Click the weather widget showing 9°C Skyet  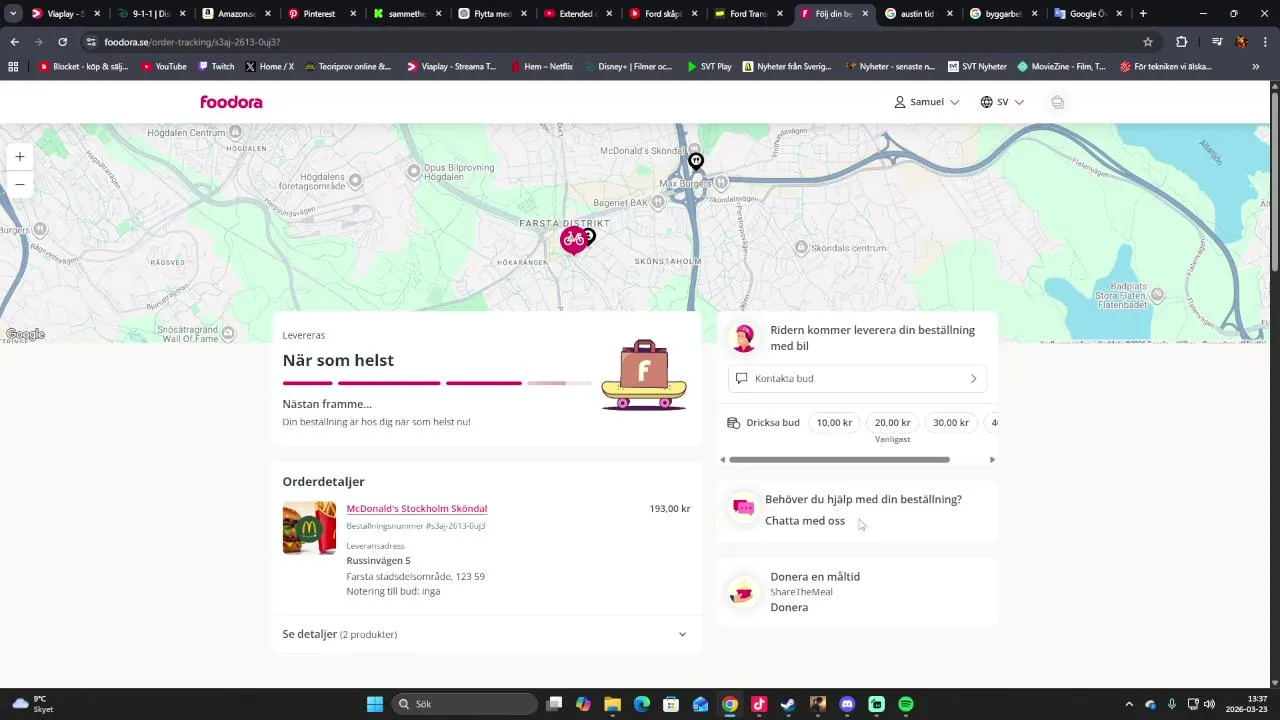32,704
